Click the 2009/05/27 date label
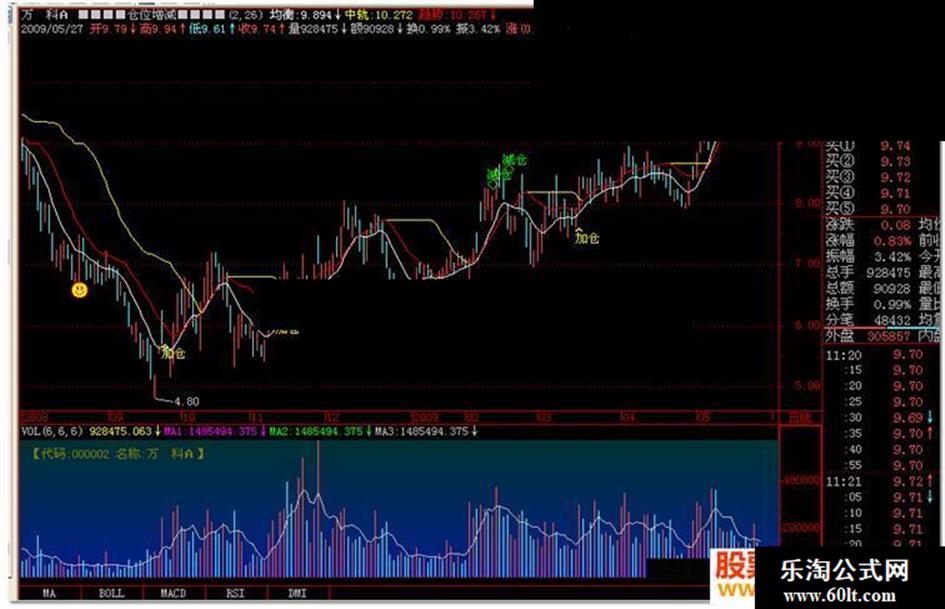Screen dimensions: 945x609 click(x=51, y=28)
